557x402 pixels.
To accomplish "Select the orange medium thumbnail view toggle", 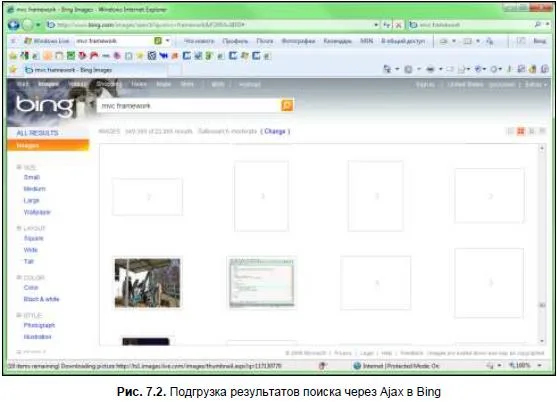I will click(x=521, y=131).
